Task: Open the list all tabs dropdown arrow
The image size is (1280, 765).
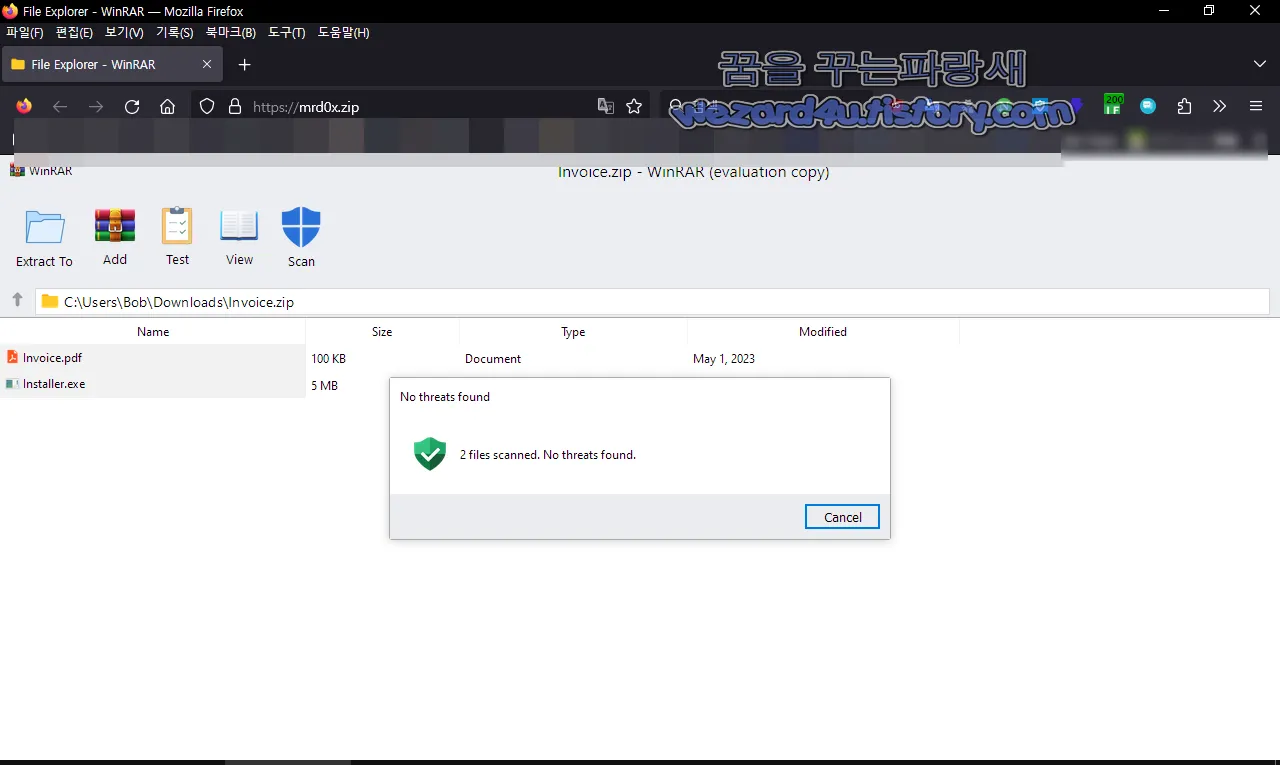Action: (x=1260, y=64)
